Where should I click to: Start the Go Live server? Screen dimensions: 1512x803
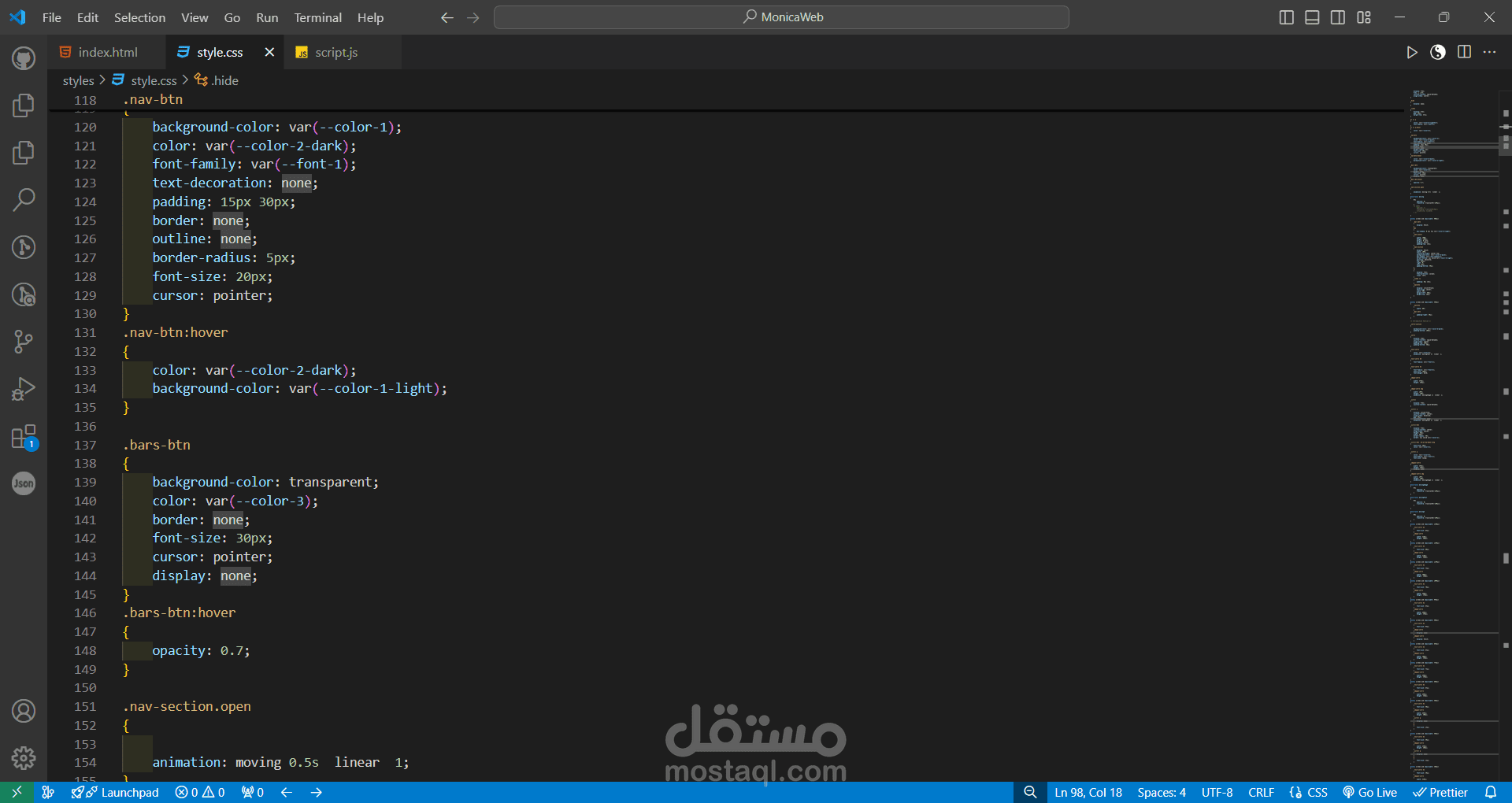pyautogui.click(x=1370, y=792)
